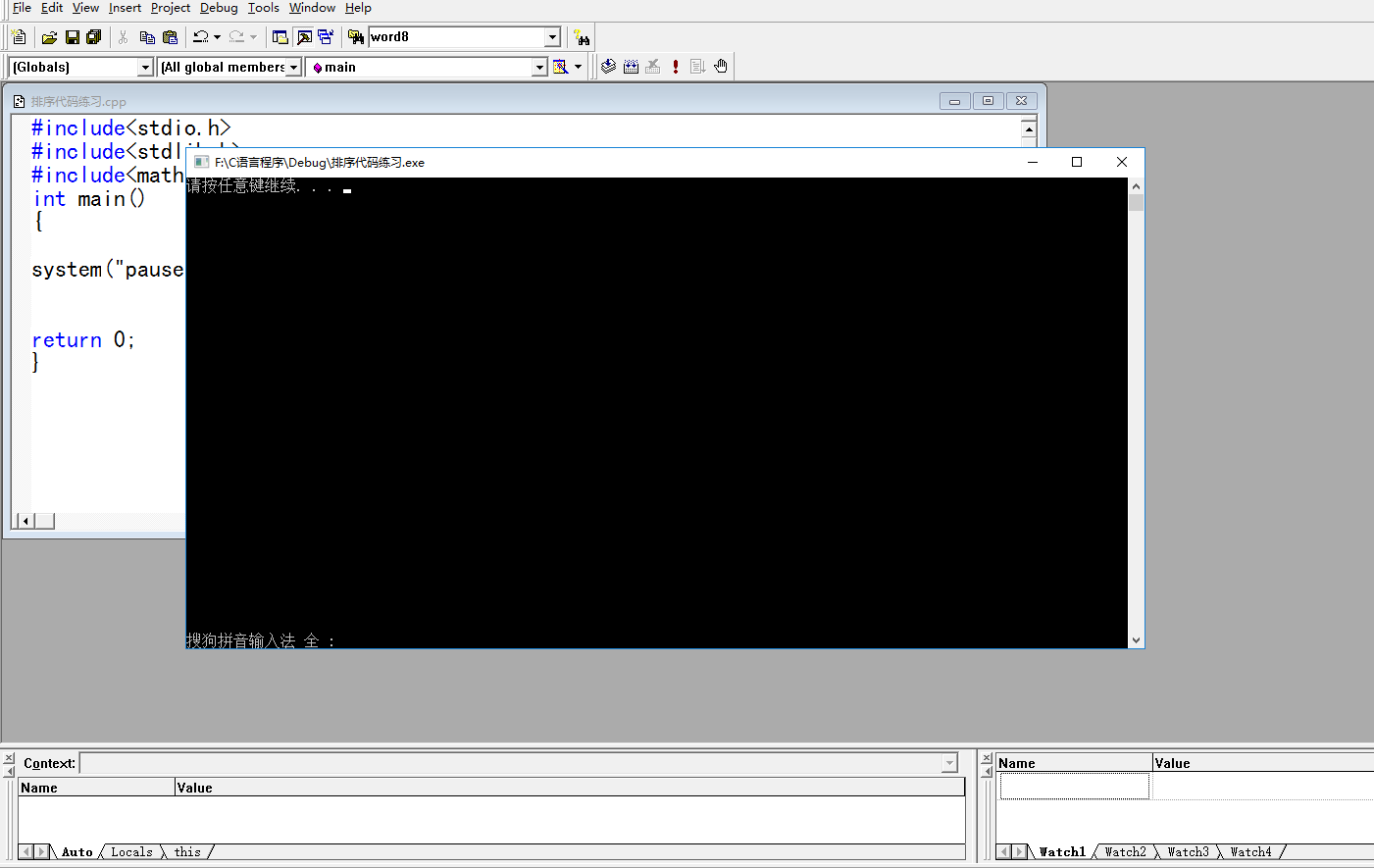This screenshot has width=1374, height=868.
Task: Click the WizardBar actions wand icon
Action: coord(561,67)
